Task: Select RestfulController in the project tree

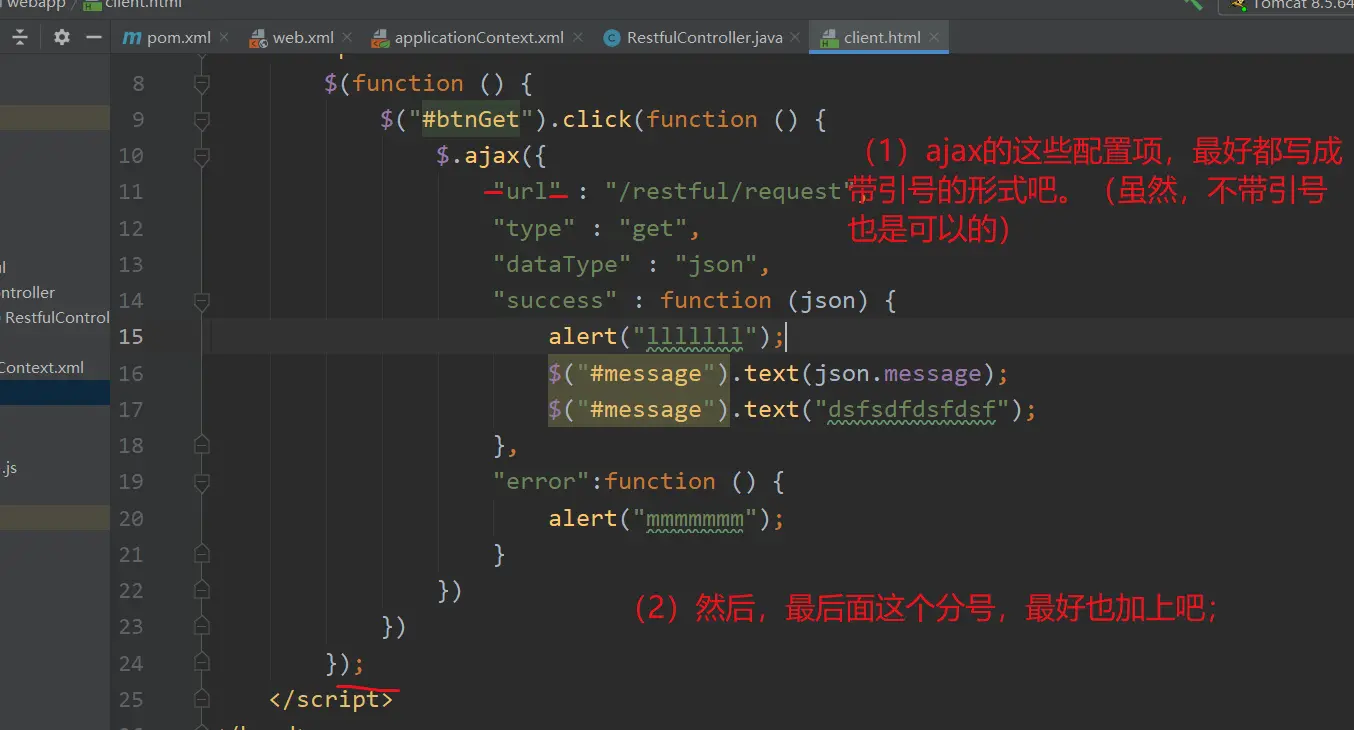Action: (57, 318)
